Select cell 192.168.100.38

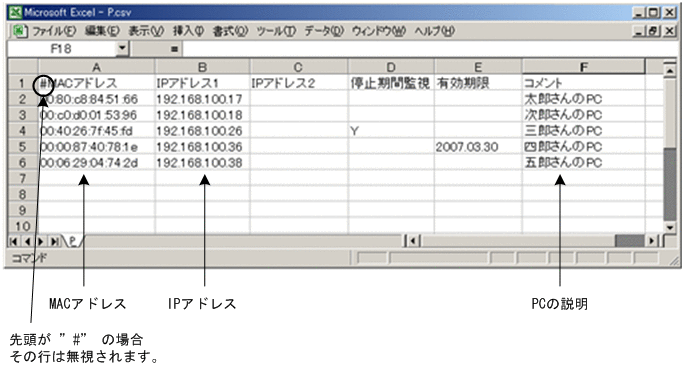[x=202, y=163]
